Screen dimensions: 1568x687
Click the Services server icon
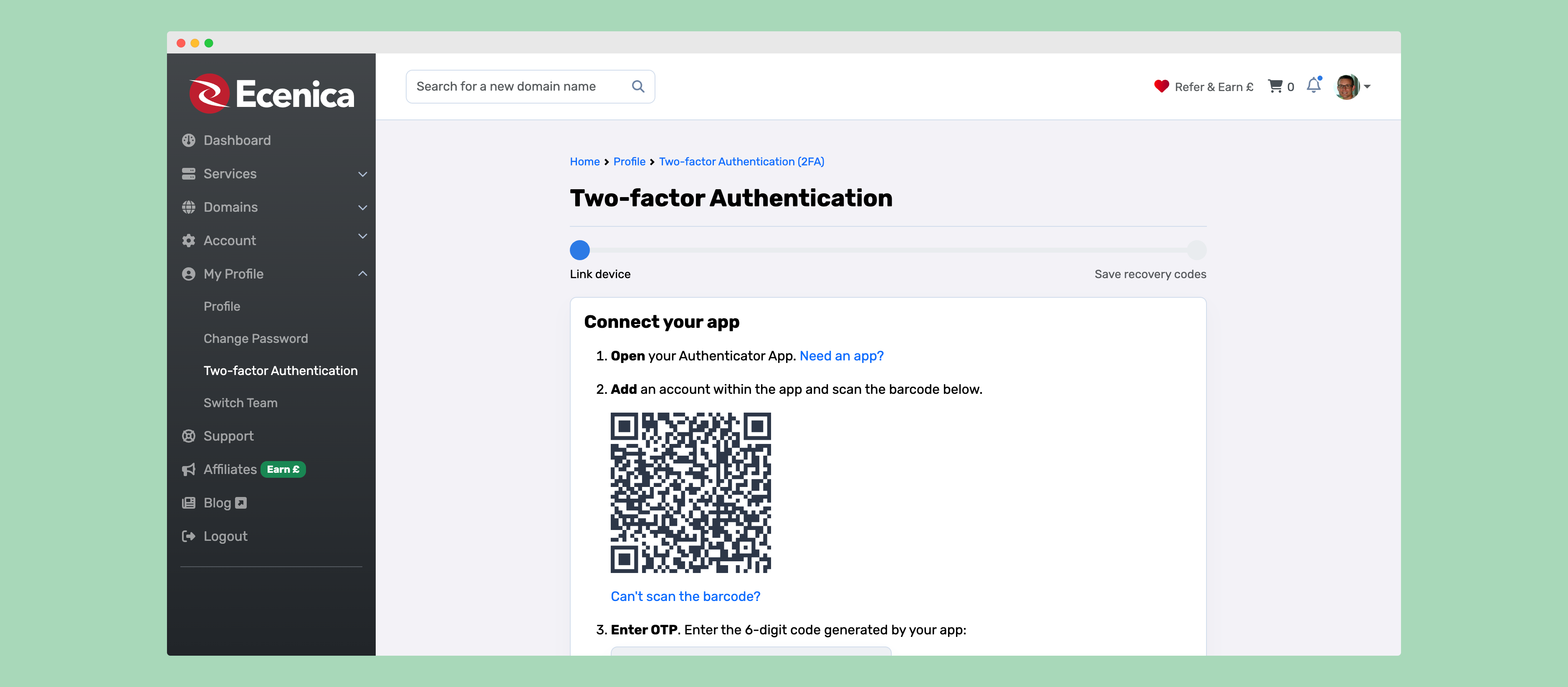pos(189,174)
